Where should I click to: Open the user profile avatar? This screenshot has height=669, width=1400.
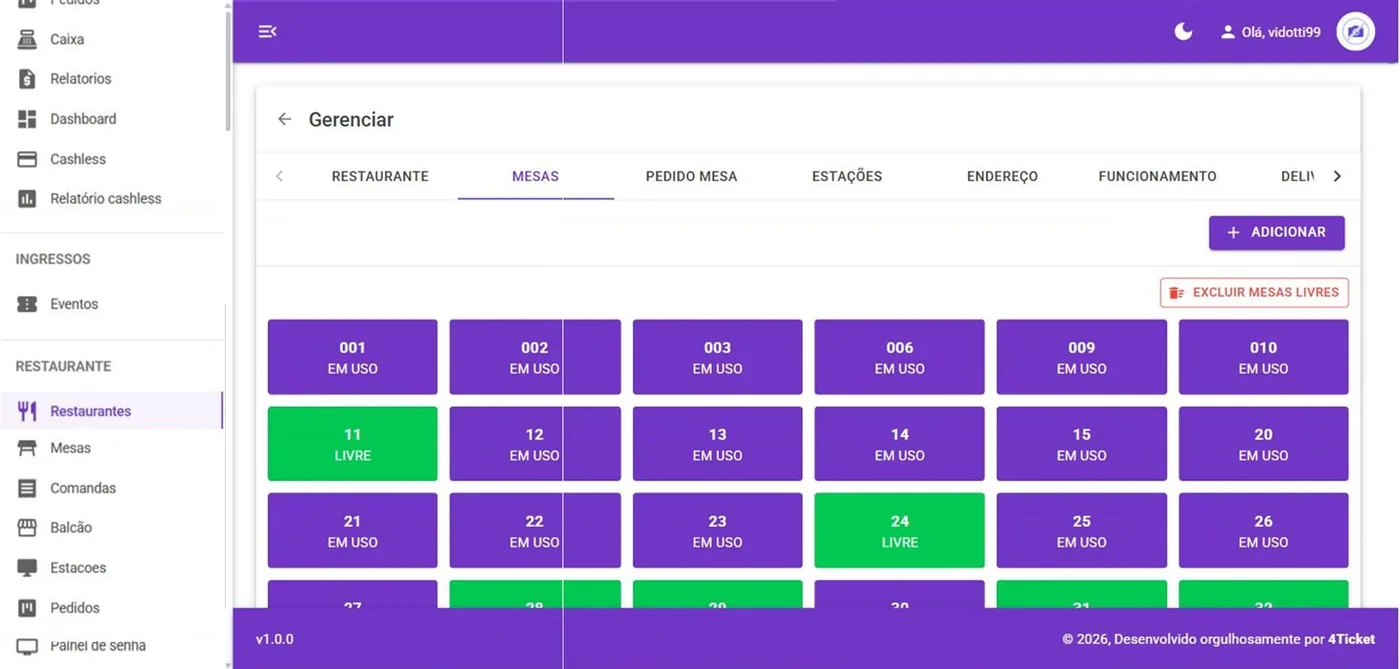pyautogui.click(x=1355, y=32)
